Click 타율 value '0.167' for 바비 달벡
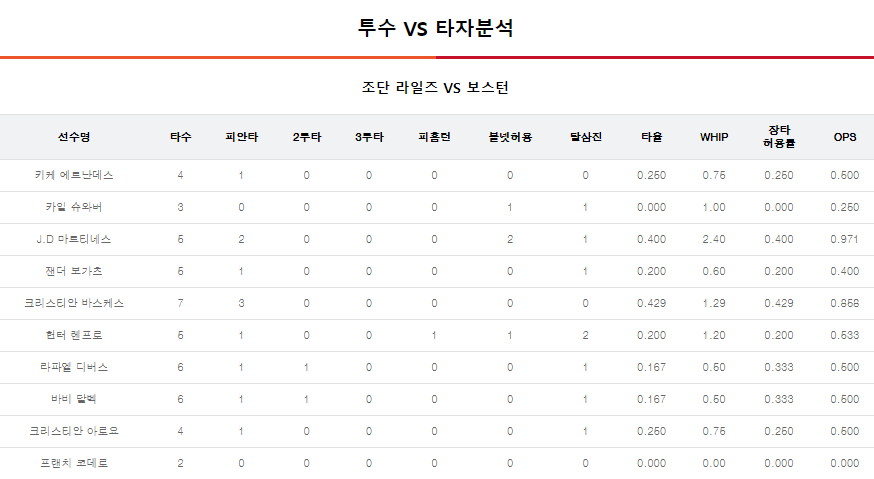The image size is (874, 479). click(652, 399)
